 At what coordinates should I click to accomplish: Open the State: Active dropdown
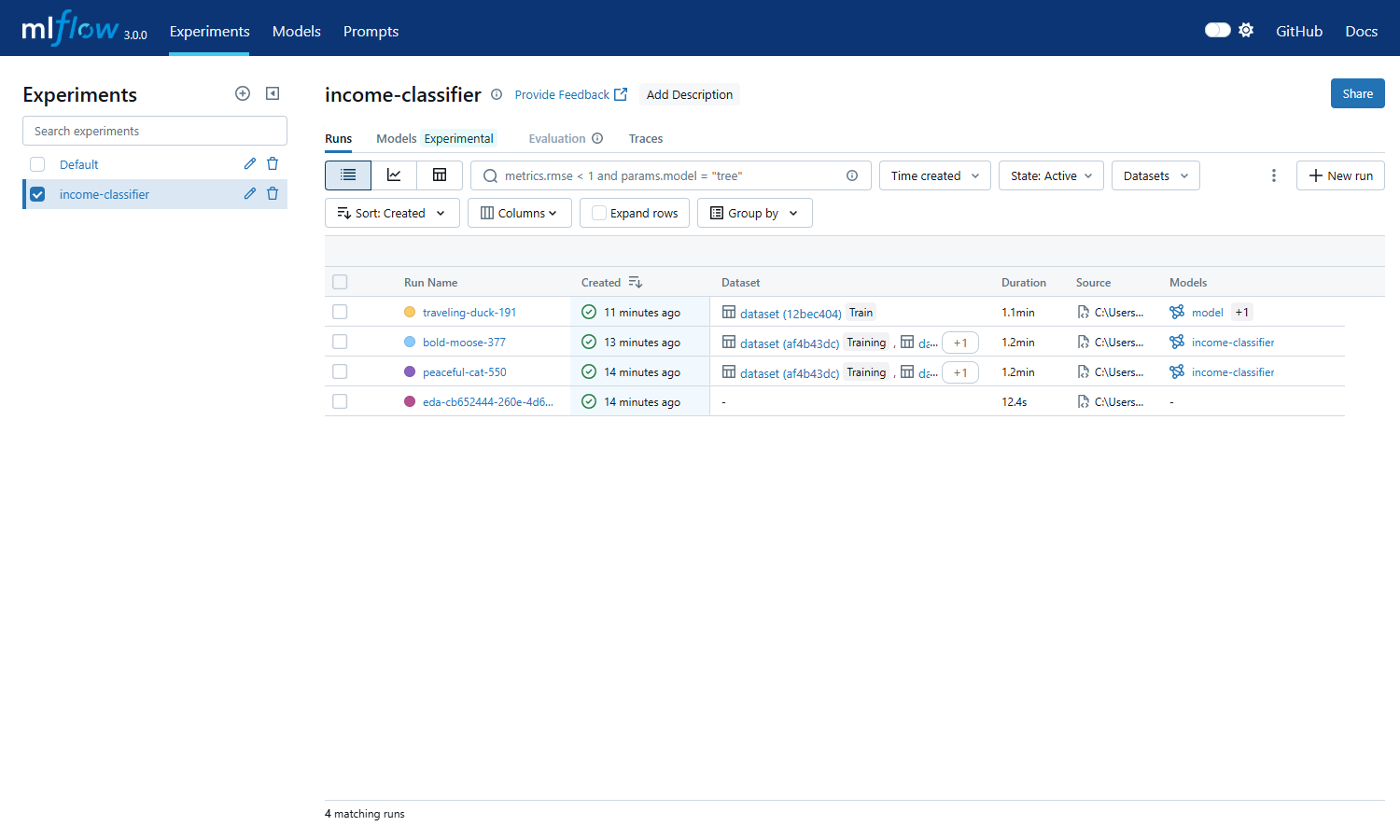click(1052, 175)
